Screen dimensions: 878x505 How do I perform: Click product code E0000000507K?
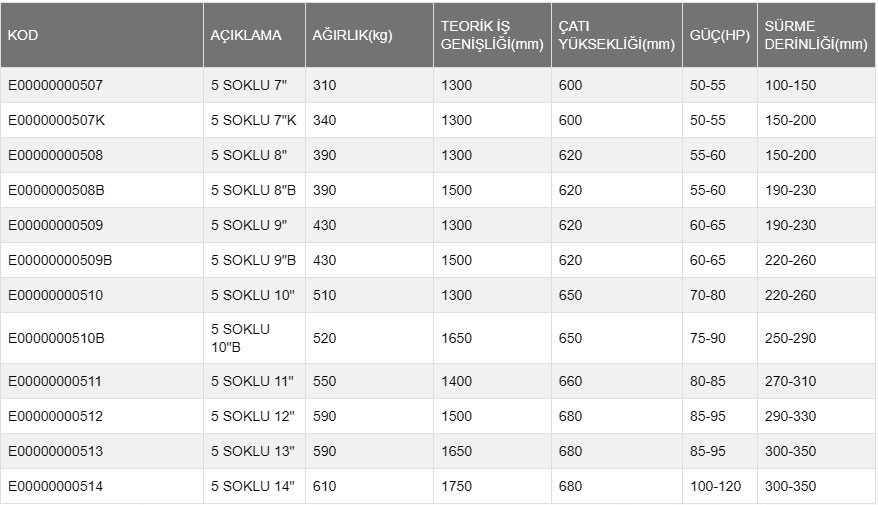point(56,121)
